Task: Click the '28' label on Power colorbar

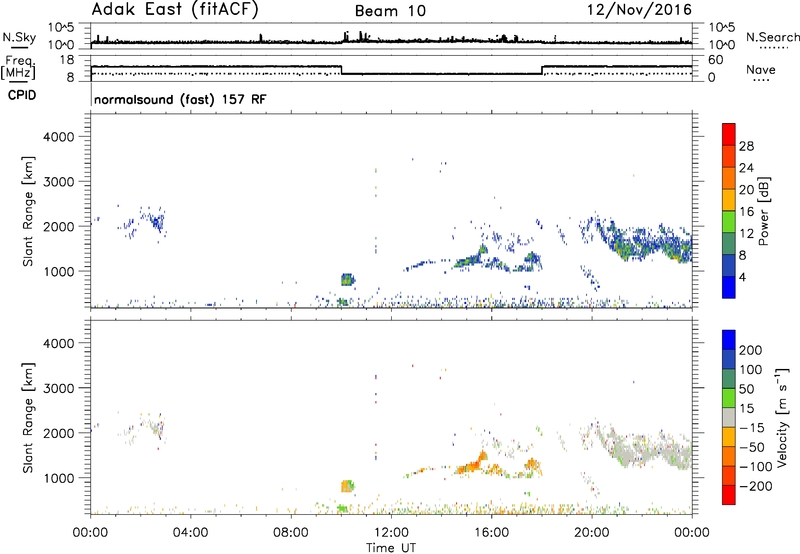Action: click(x=746, y=146)
